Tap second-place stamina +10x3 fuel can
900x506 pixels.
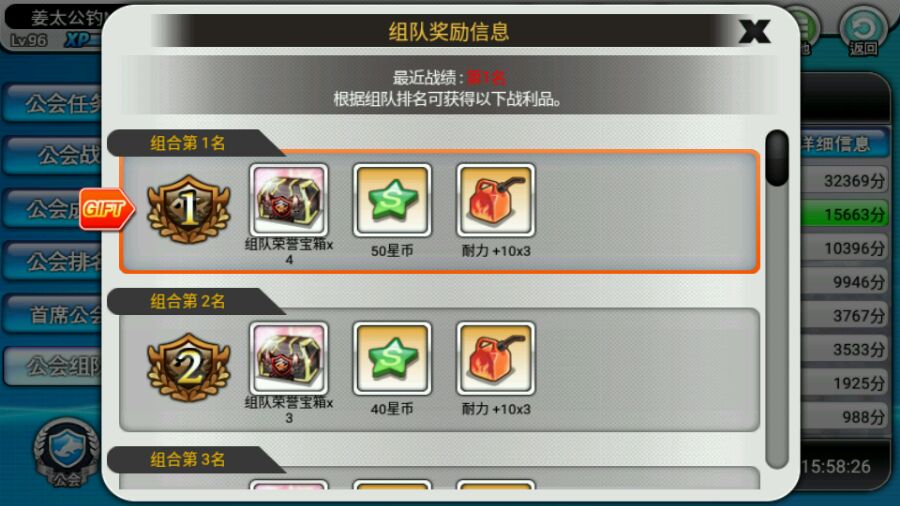(x=495, y=358)
